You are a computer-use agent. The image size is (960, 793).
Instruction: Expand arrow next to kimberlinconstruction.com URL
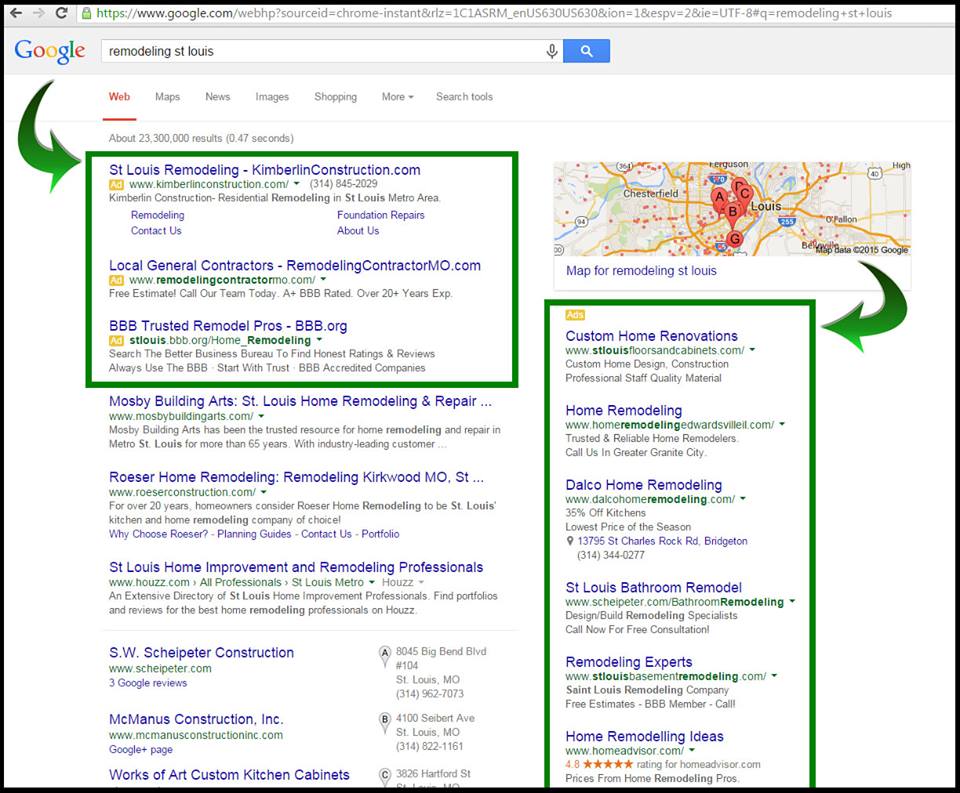pos(296,185)
